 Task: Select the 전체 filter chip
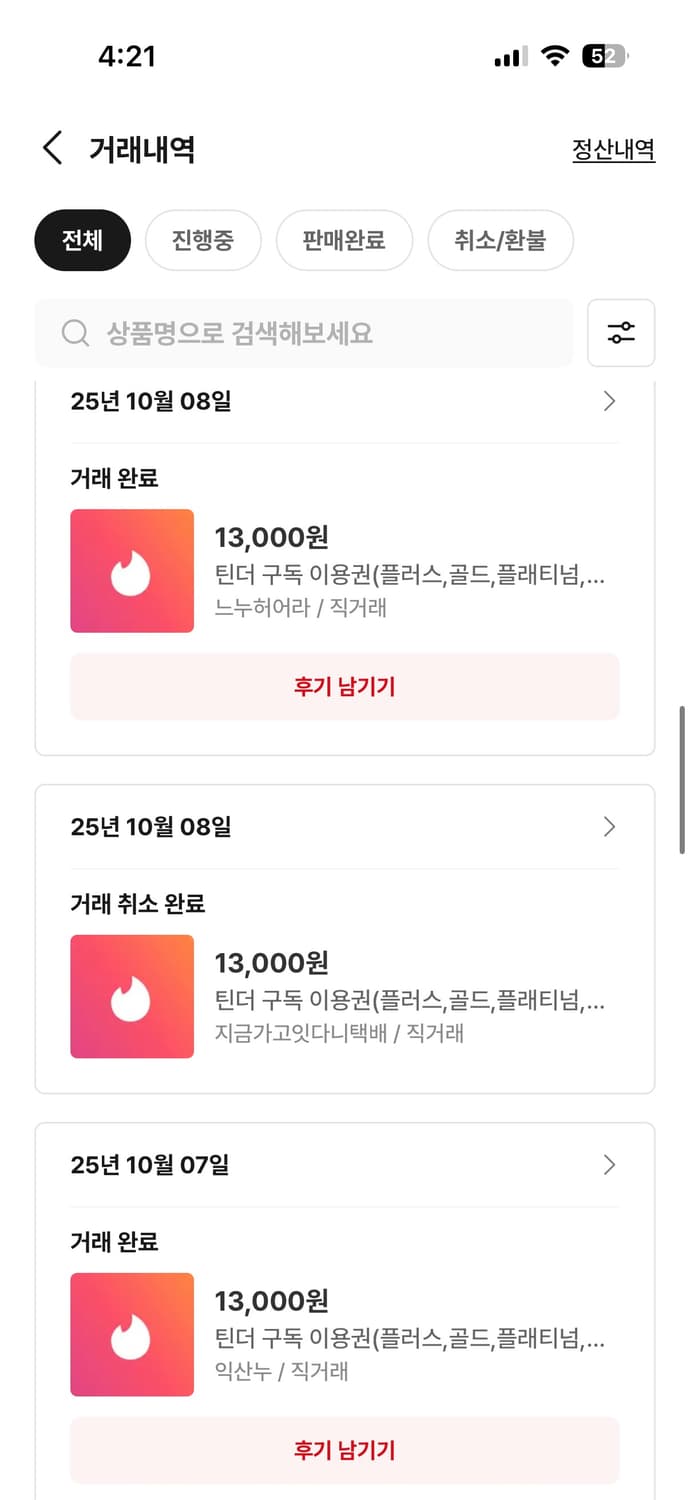pos(81,240)
